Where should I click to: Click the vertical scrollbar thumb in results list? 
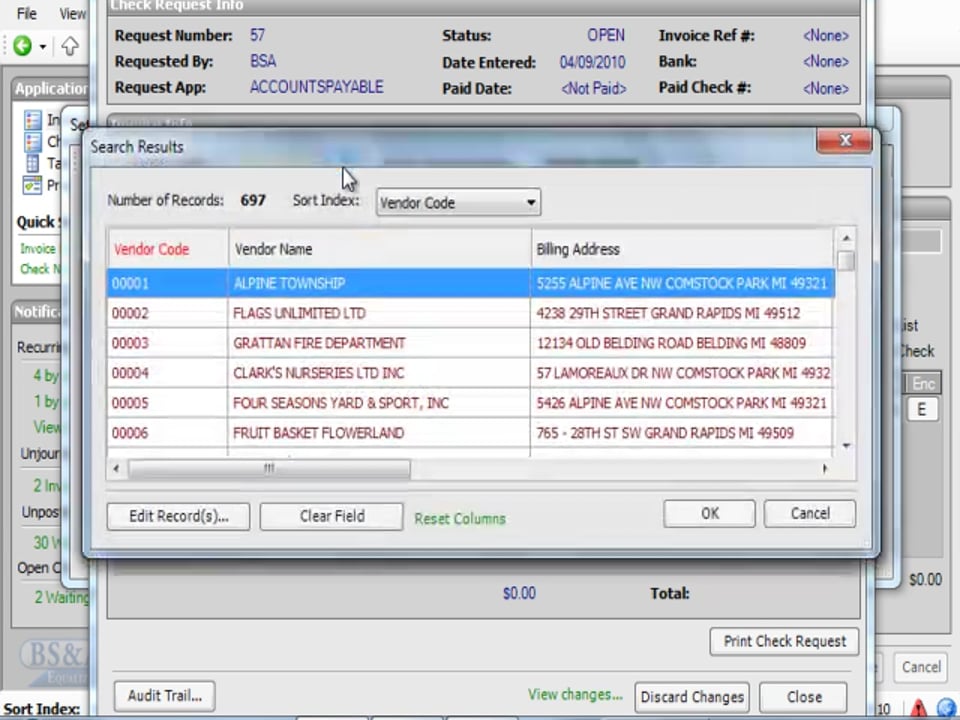tap(846, 261)
